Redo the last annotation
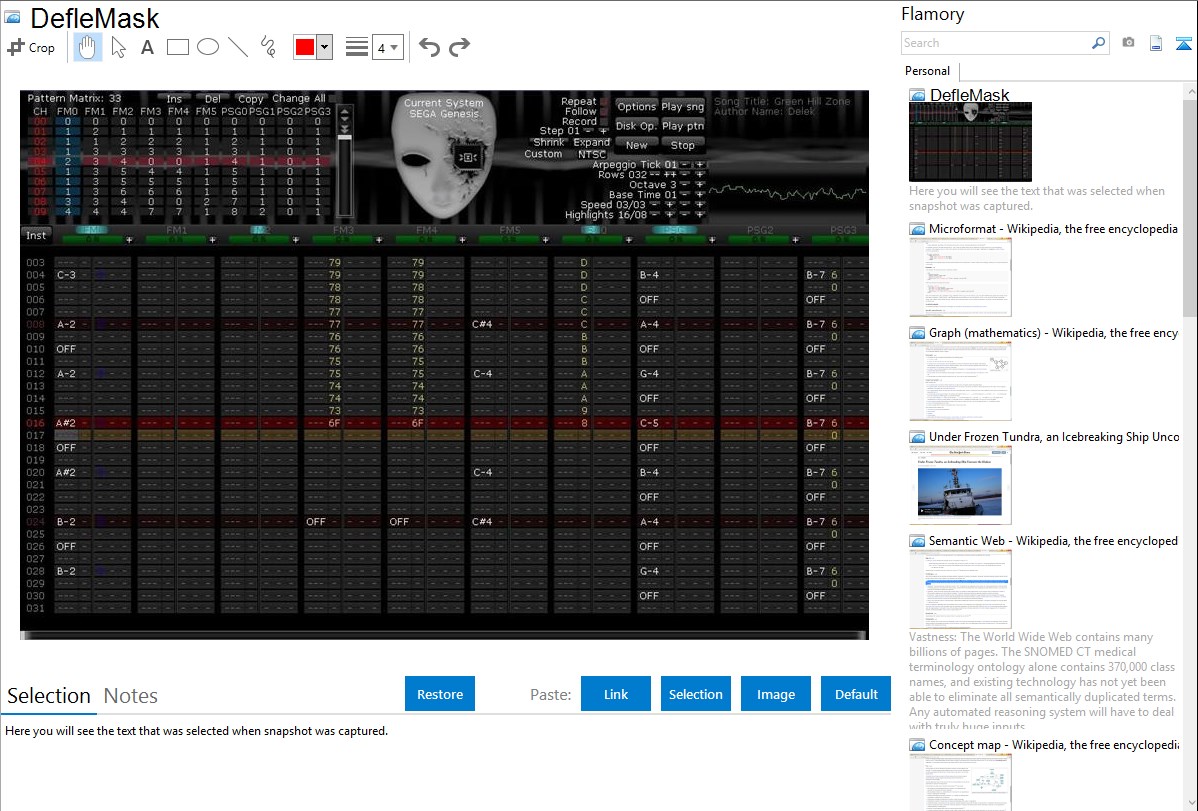The height and width of the screenshot is (811, 1198). pos(459,47)
